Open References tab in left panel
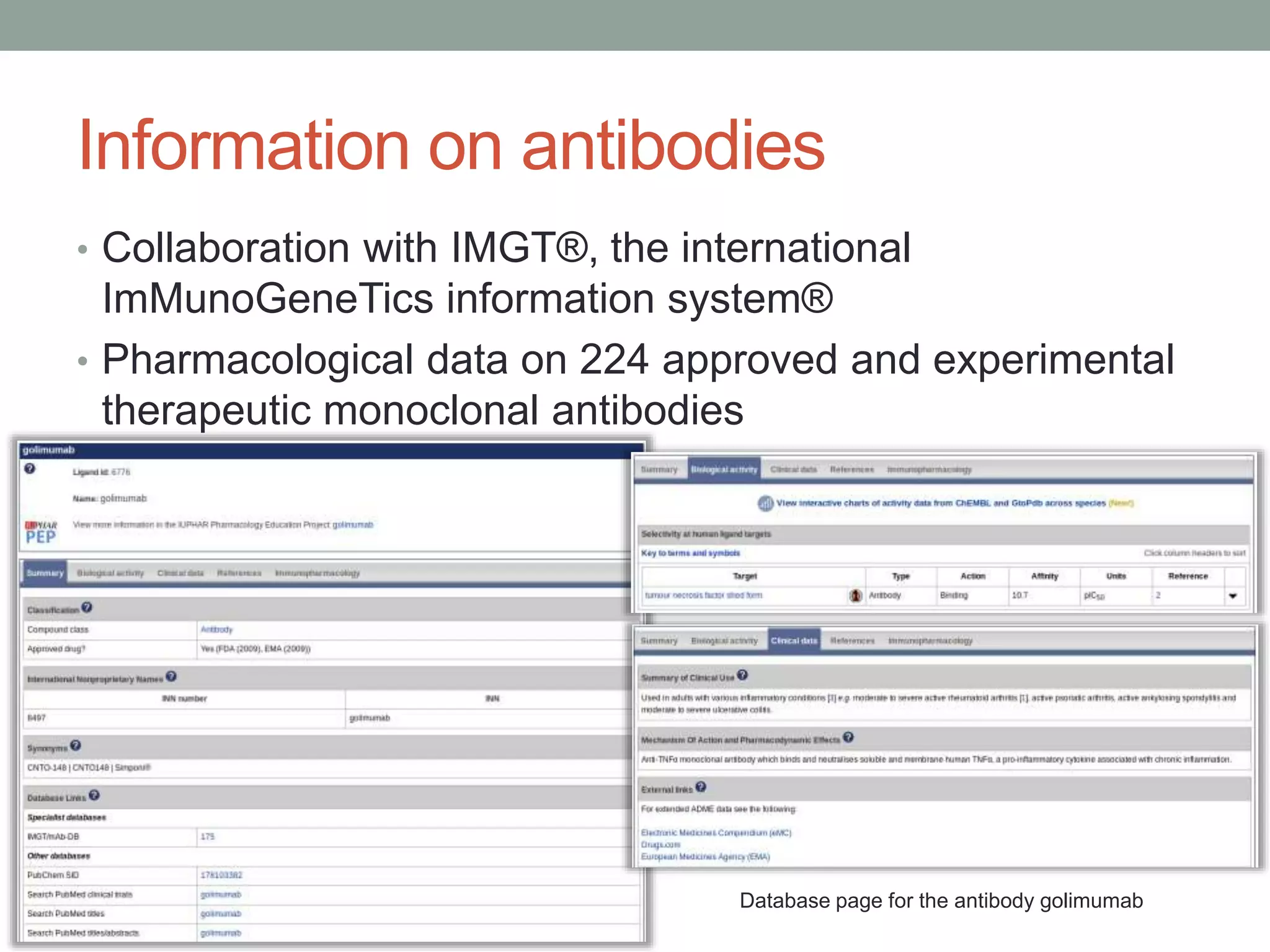Image resolution: width=1270 pixels, height=952 pixels. click(x=239, y=573)
